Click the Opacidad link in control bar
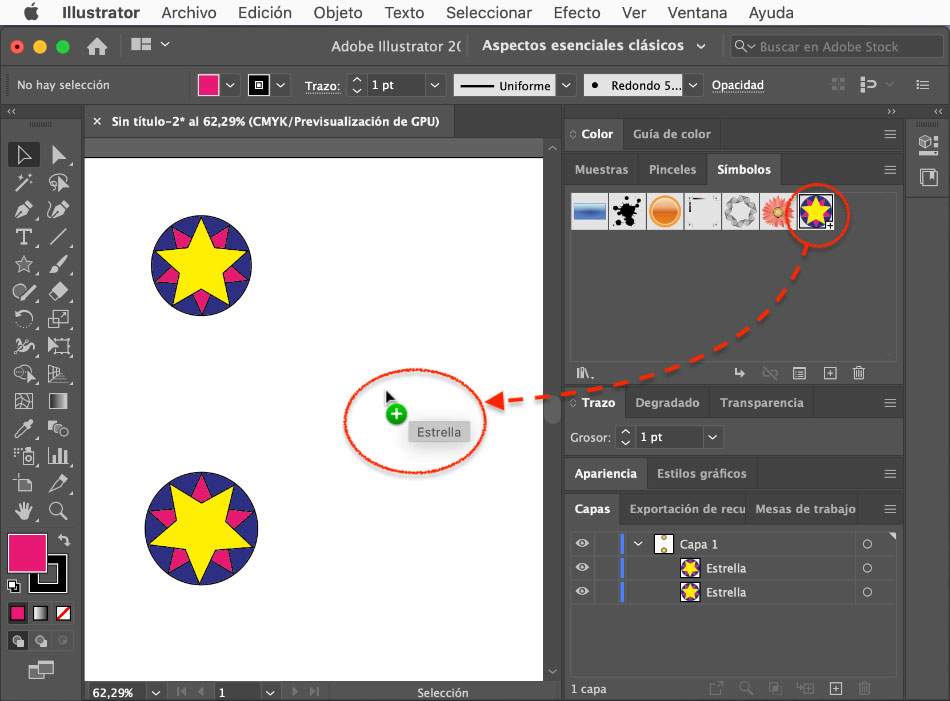The width and height of the screenshot is (950, 701). click(737, 86)
